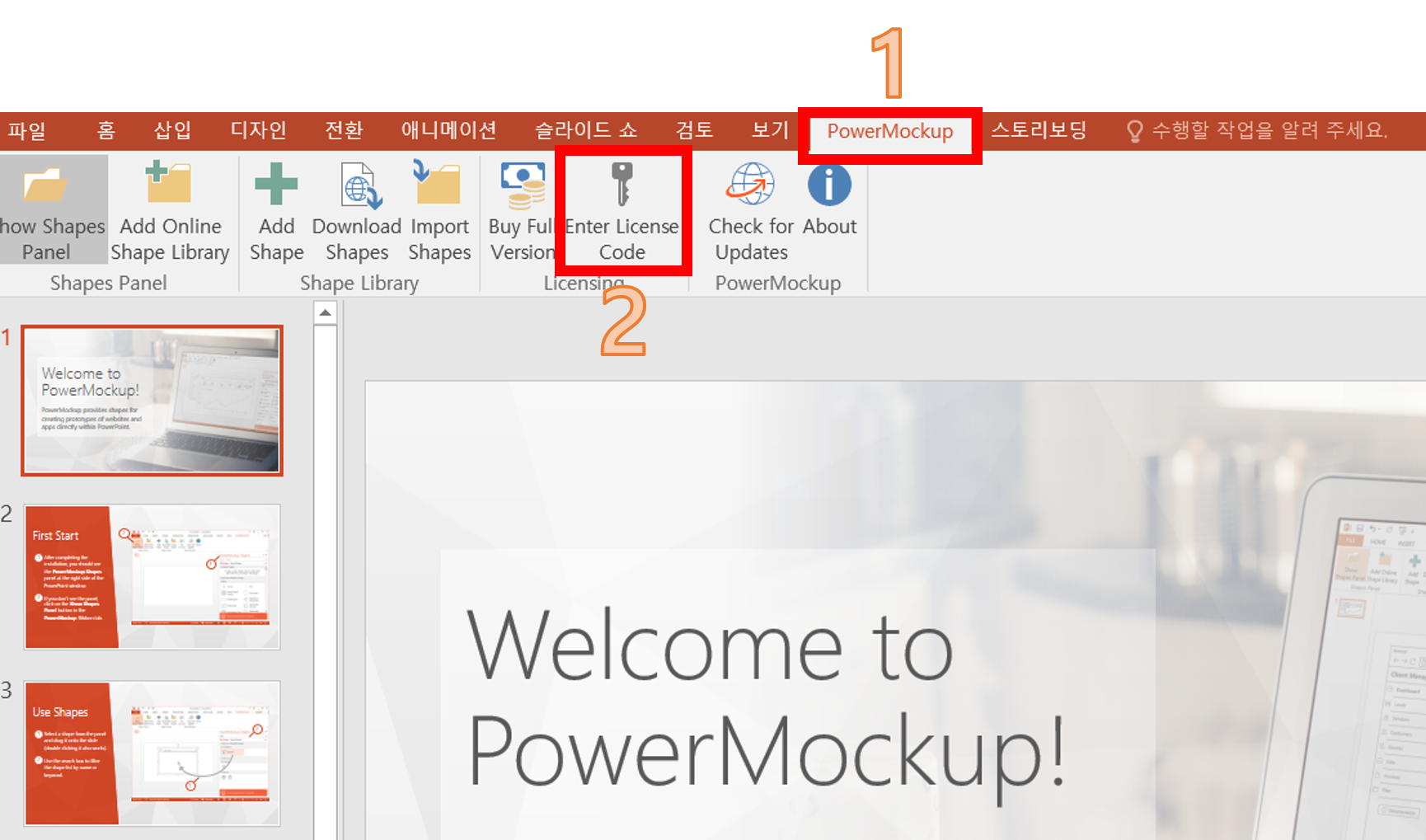Open Add Online Shape Library
The width and height of the screenshot is (1426, 840).
(170, 209)
